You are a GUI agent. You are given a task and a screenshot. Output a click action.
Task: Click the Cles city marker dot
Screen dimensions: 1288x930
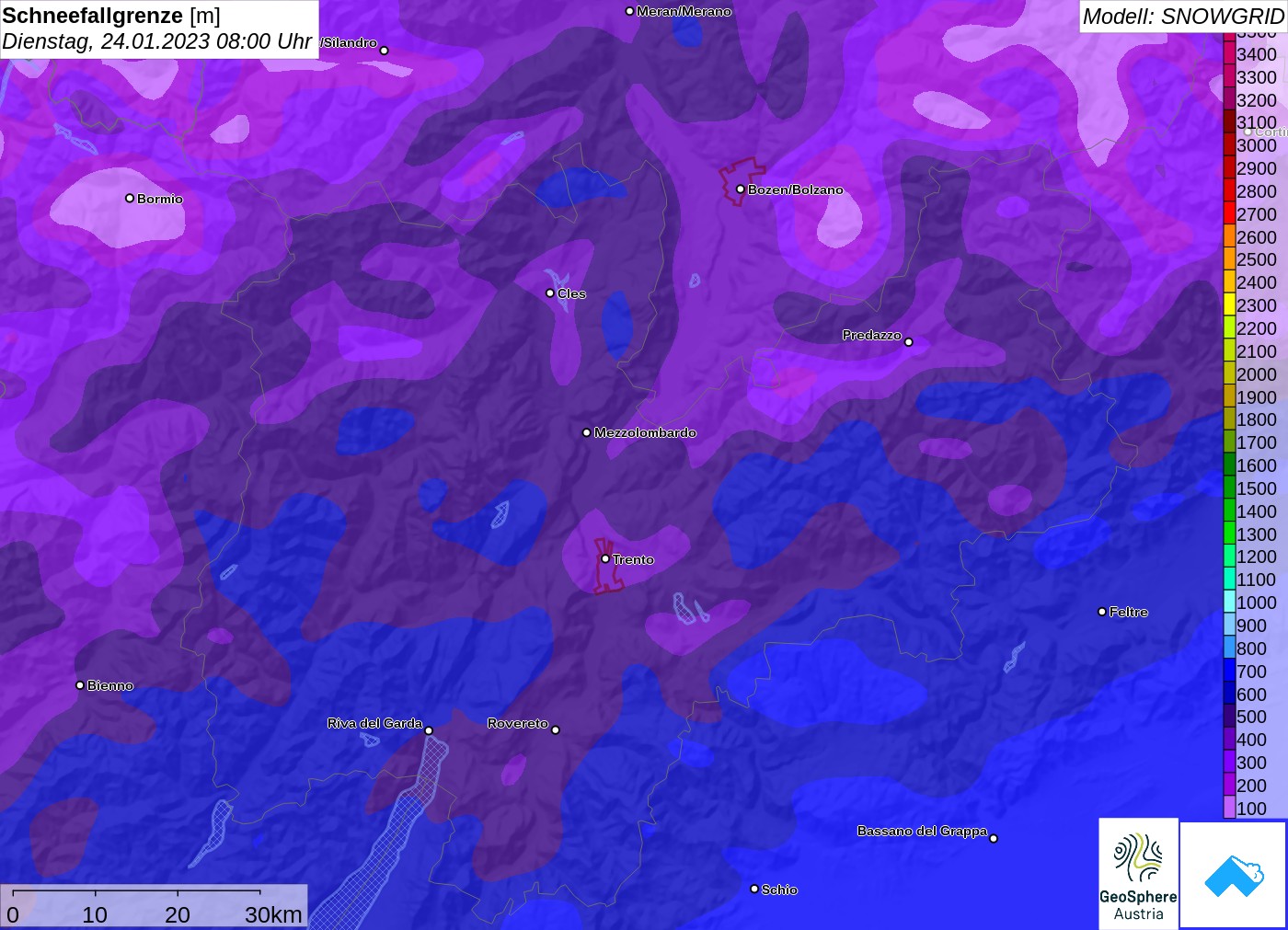pyautogui.click(x=550, y=293)
